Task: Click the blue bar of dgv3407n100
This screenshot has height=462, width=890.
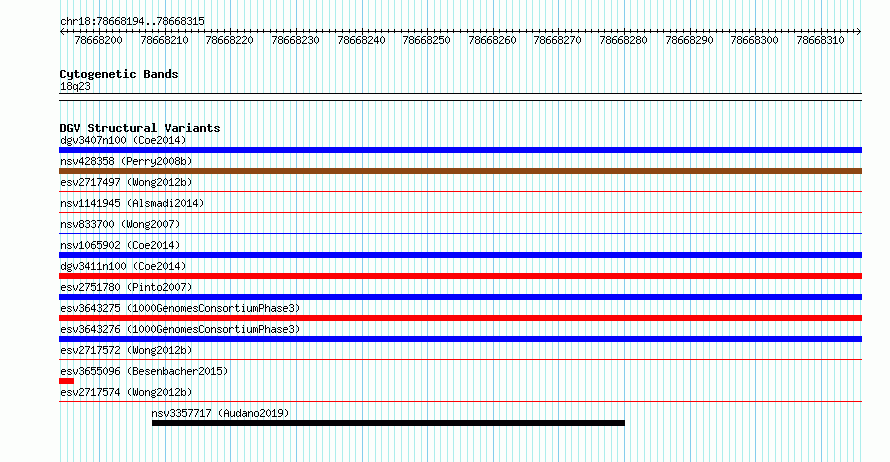Action: [460, 150]
